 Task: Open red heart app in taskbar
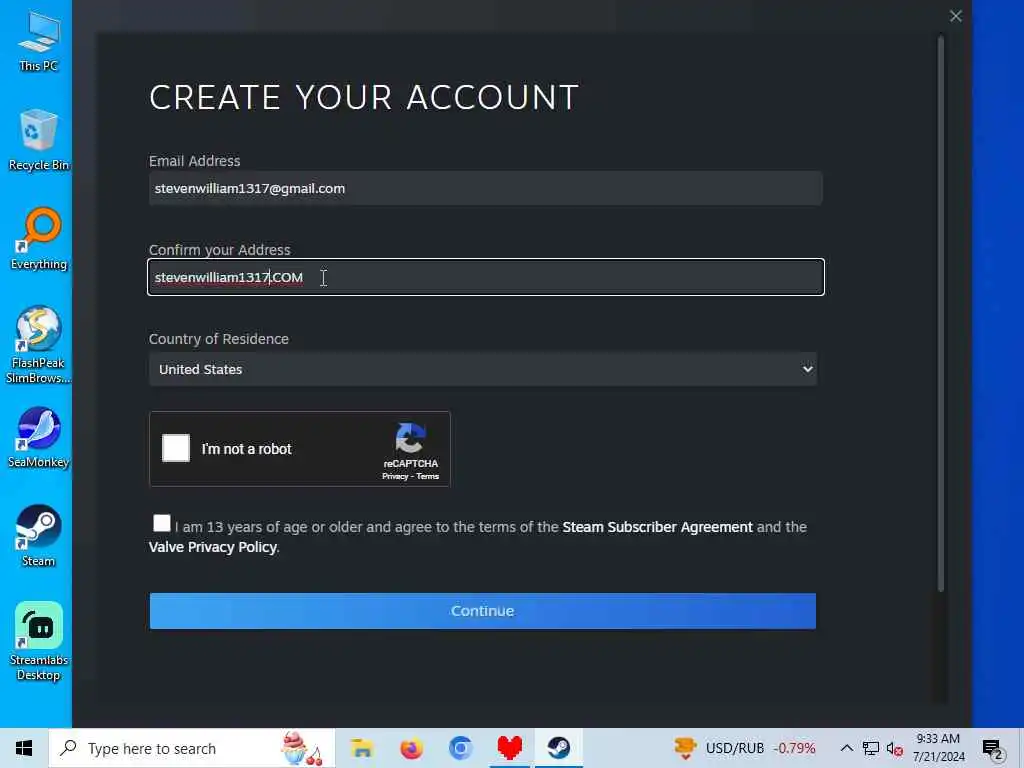(x=509, y=748)
